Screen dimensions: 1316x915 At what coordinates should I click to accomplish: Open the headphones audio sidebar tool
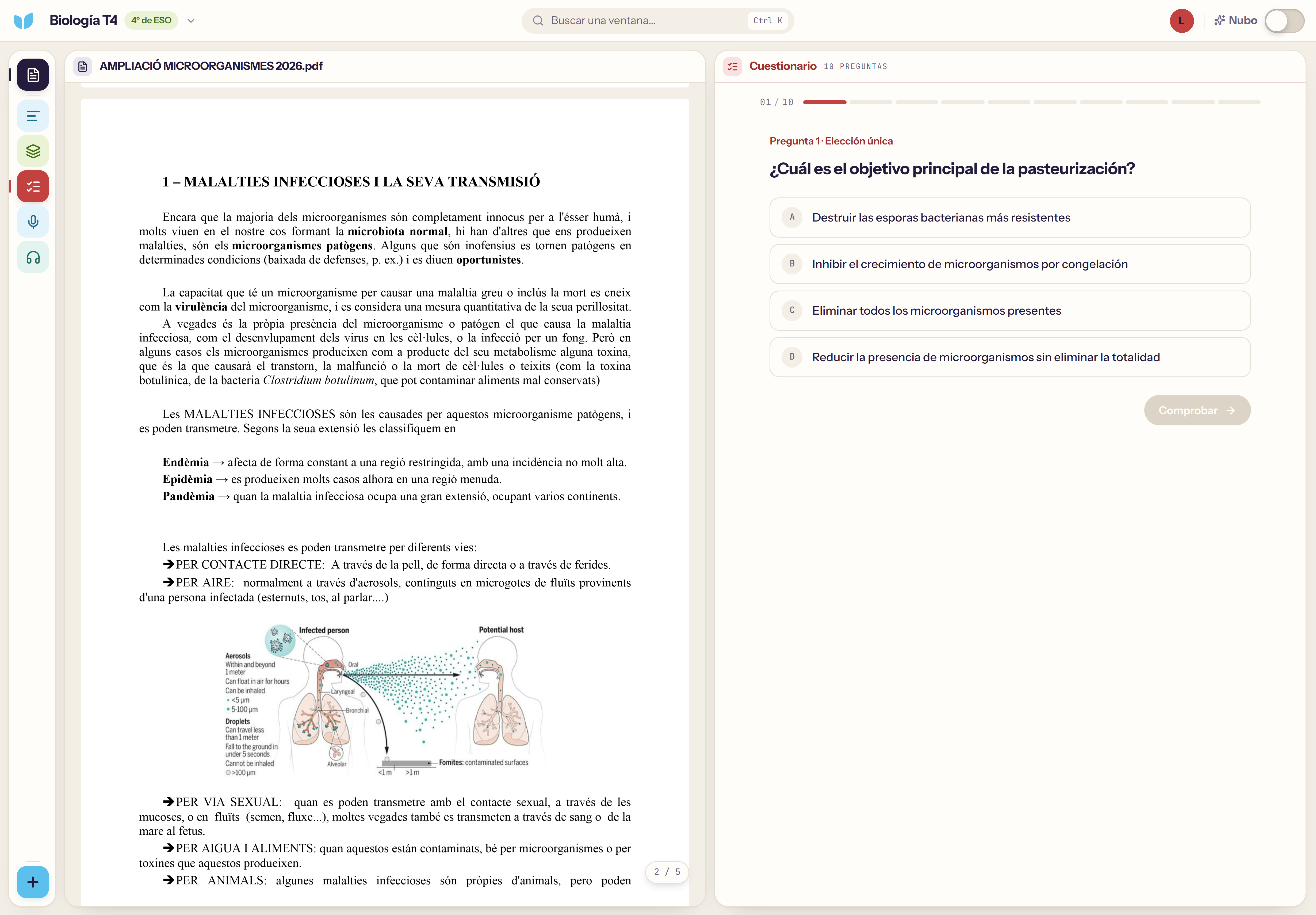coord(33,257)
